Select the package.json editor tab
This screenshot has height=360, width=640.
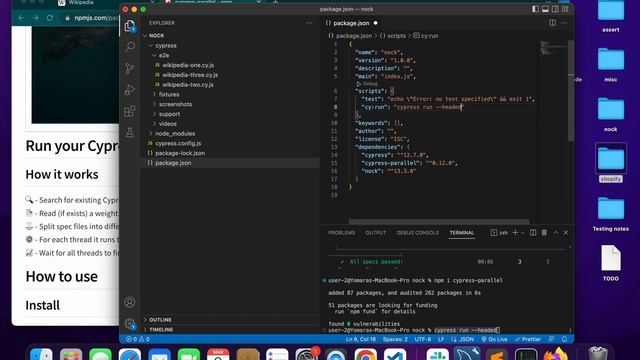(351, 23)
